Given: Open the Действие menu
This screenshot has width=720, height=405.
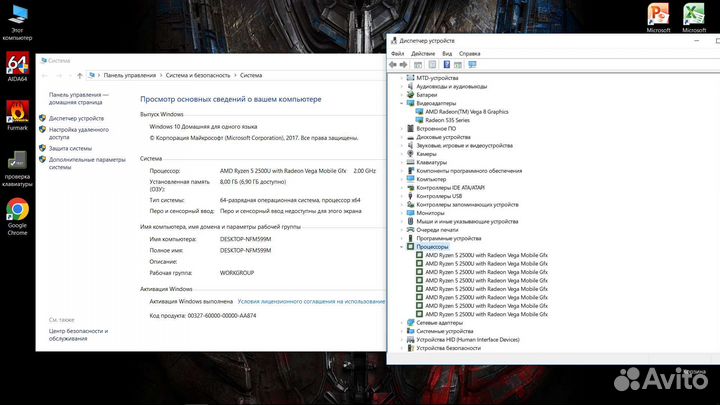Looking at the screenshot, I should [x=422, y=54].
